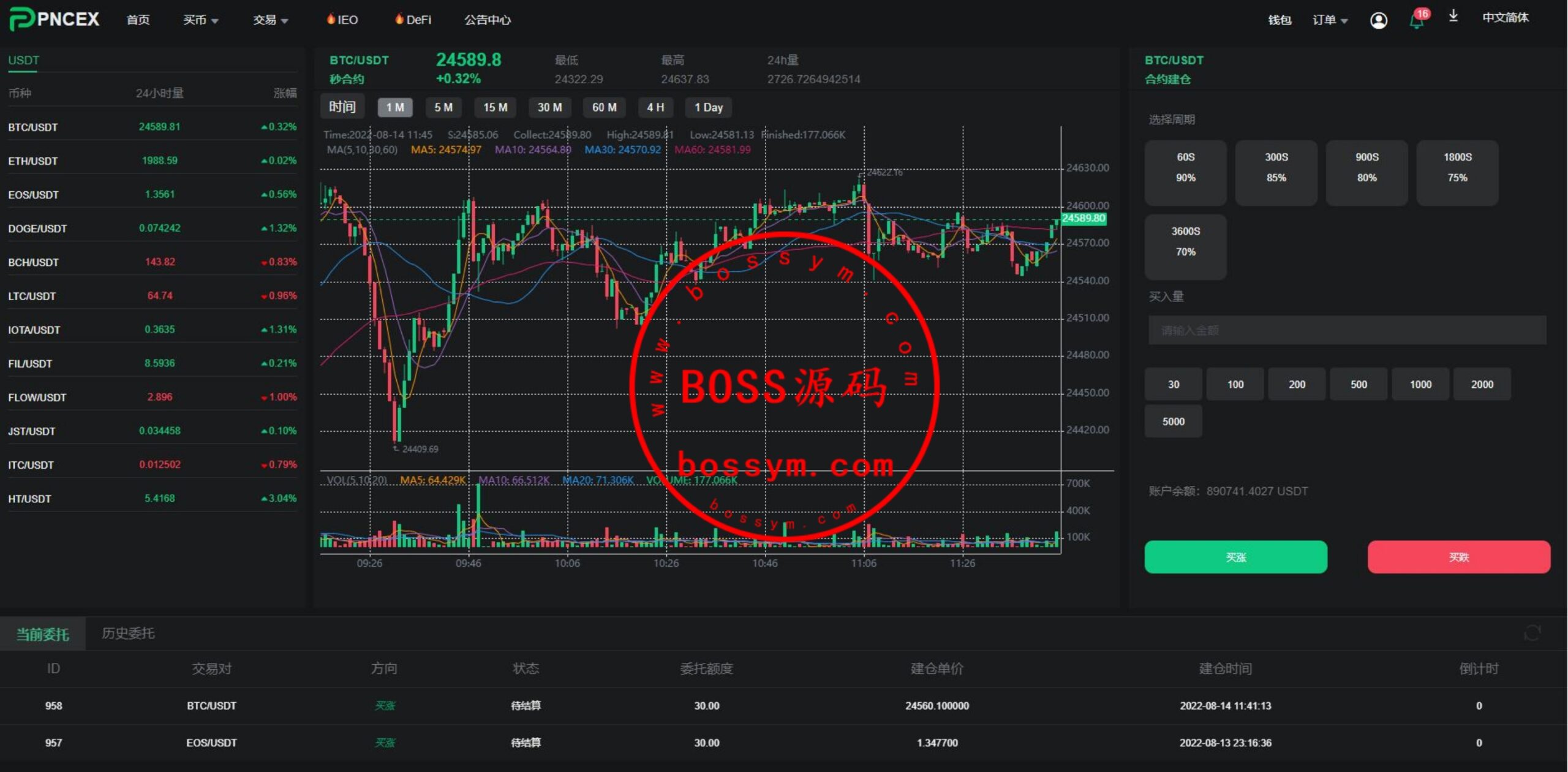This screenshot has height=772, width=1568.
Task: Select the 60 M chart interval
Action: 604,107
